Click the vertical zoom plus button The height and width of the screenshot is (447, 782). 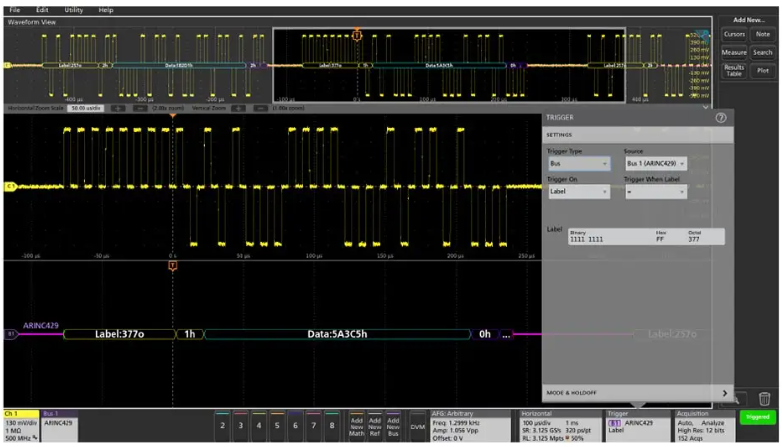click(238, 108)
